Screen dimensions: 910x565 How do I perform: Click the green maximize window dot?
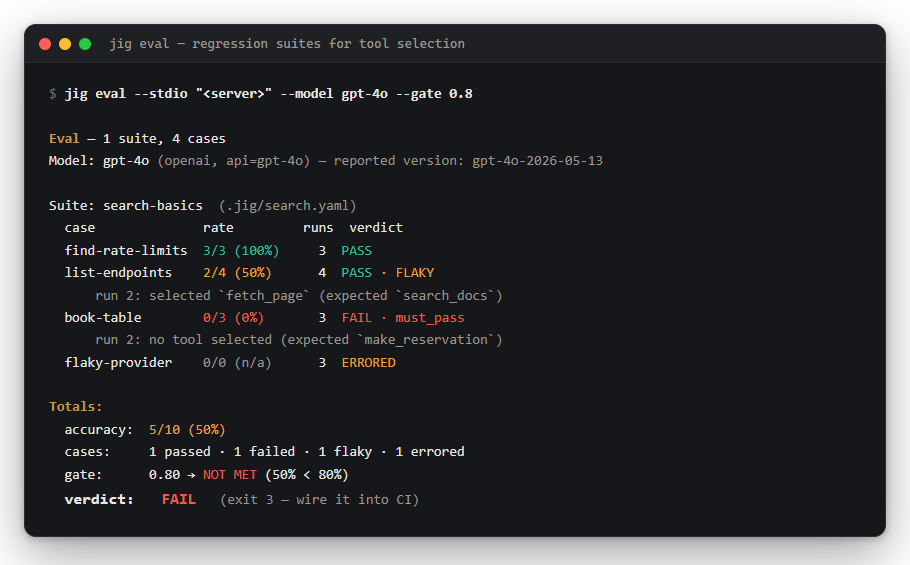click(85, 44)
